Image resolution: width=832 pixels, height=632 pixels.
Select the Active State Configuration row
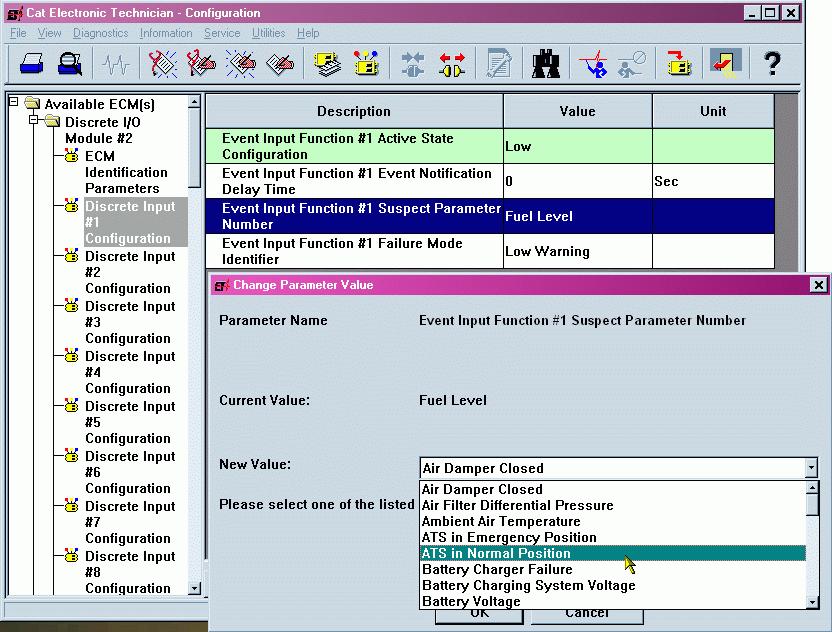coord(490,146)
